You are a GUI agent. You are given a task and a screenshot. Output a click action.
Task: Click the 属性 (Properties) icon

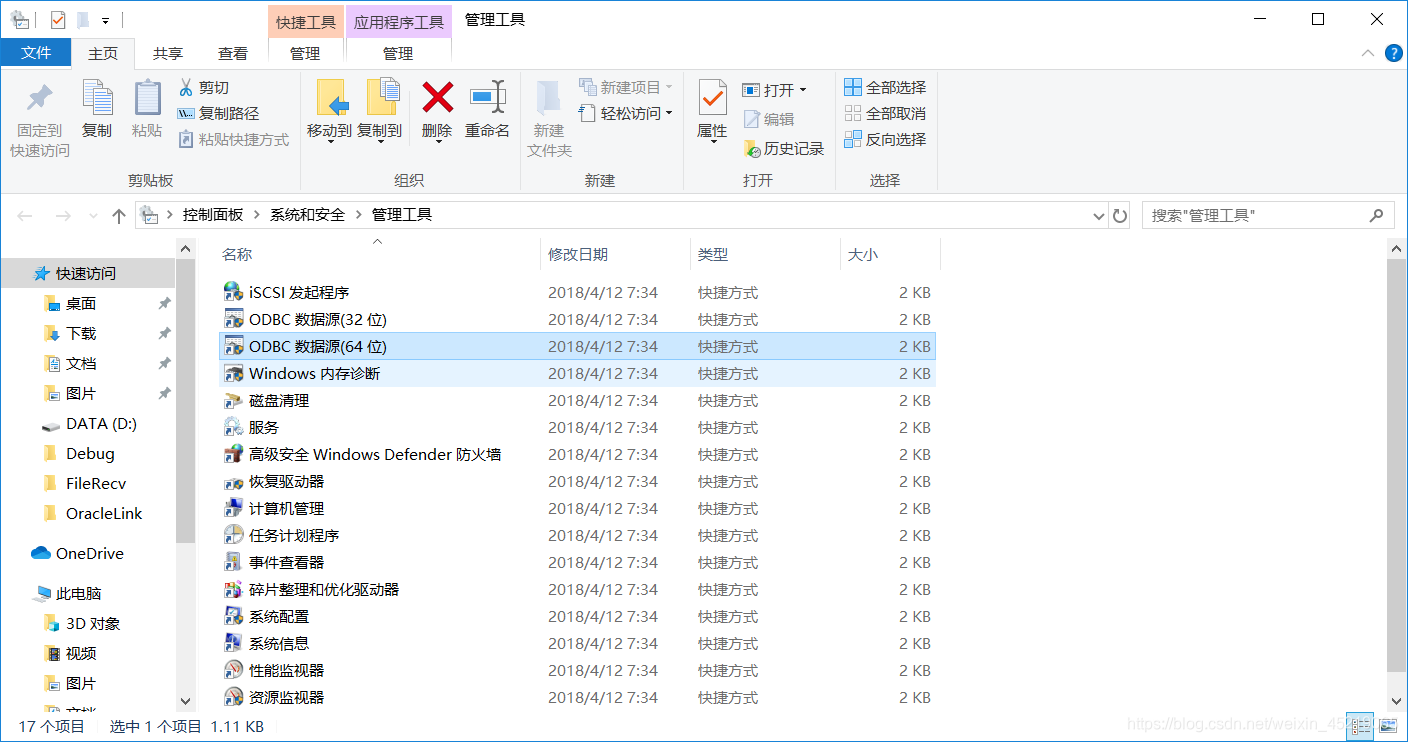click(x=711, y=110)
